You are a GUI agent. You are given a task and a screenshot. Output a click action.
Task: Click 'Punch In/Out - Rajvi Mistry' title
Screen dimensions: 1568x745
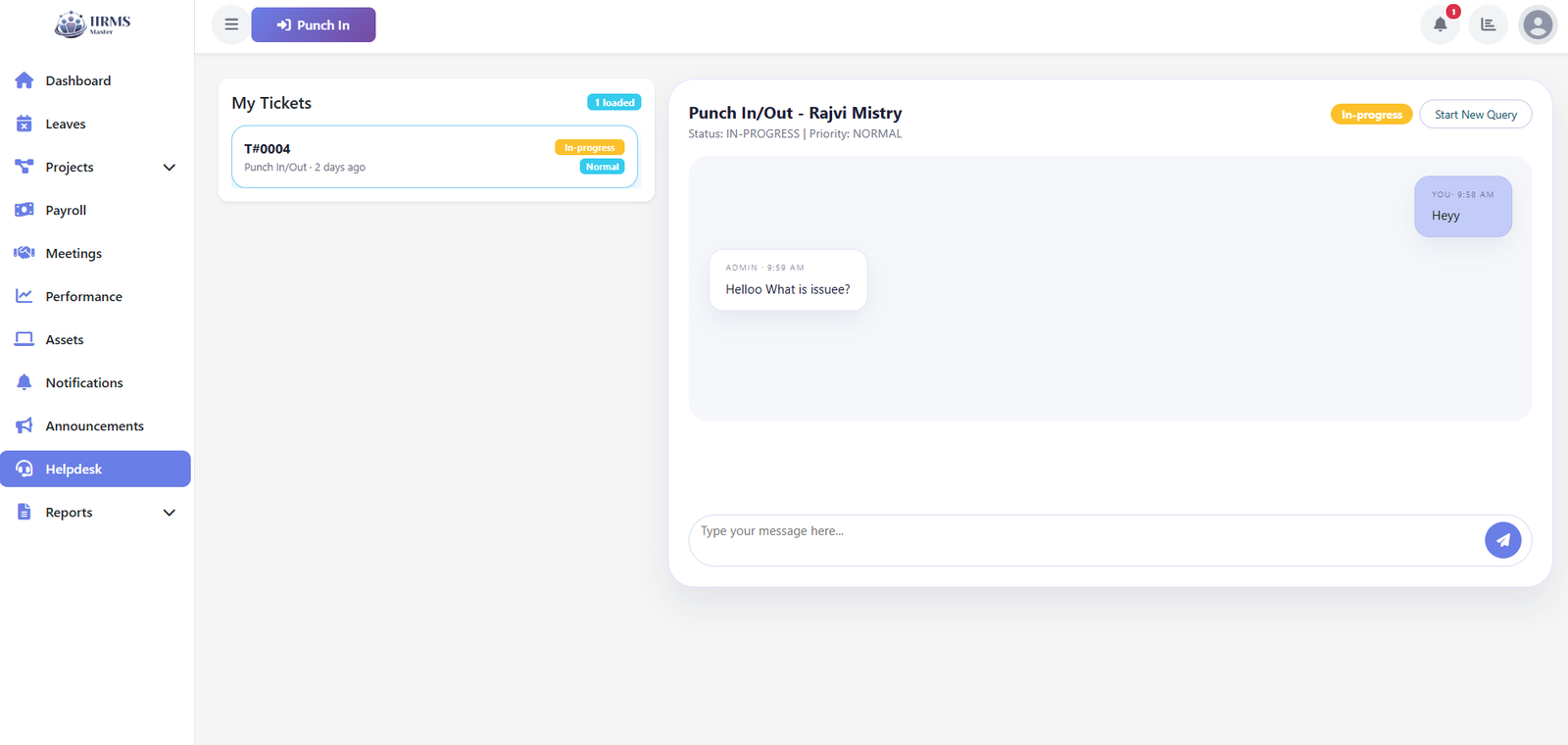[x=795, y=113]
